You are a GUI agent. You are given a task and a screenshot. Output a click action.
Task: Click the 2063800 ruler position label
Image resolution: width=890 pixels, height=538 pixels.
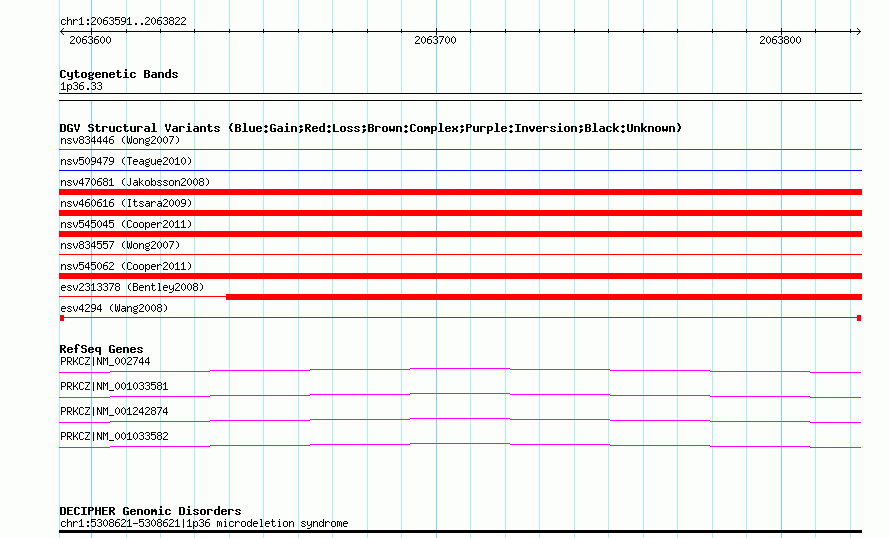click(x=780, y=40)
